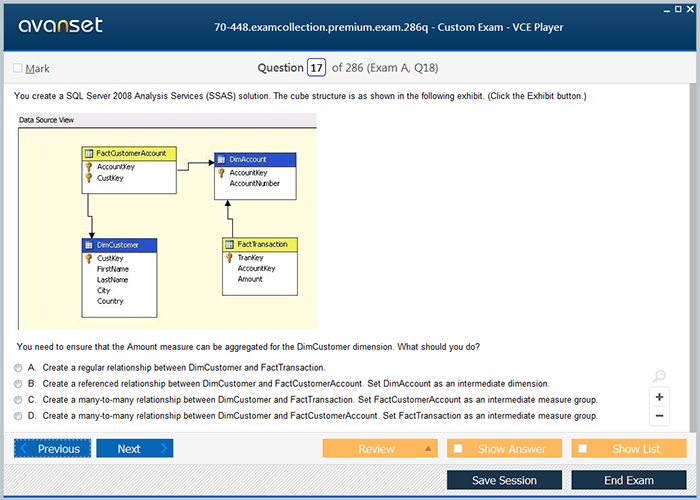Viewport: 700px width, 500px height.
Task: Click key icon beside FactCustomerAccount CustKey
Action: (x=89, y=178)
